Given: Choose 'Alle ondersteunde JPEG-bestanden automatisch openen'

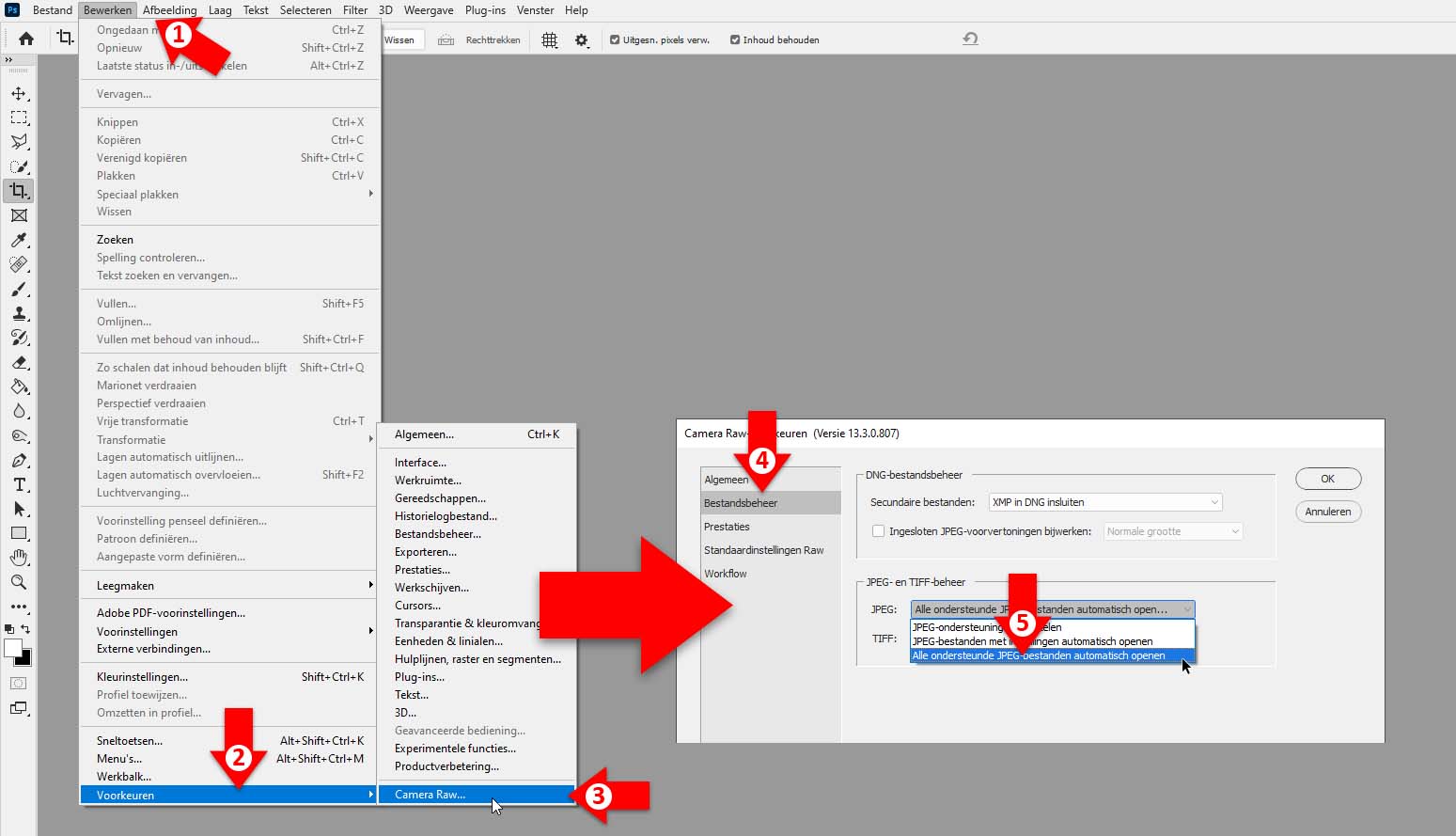Looking at the screenshot, I should click(1039, 655).
